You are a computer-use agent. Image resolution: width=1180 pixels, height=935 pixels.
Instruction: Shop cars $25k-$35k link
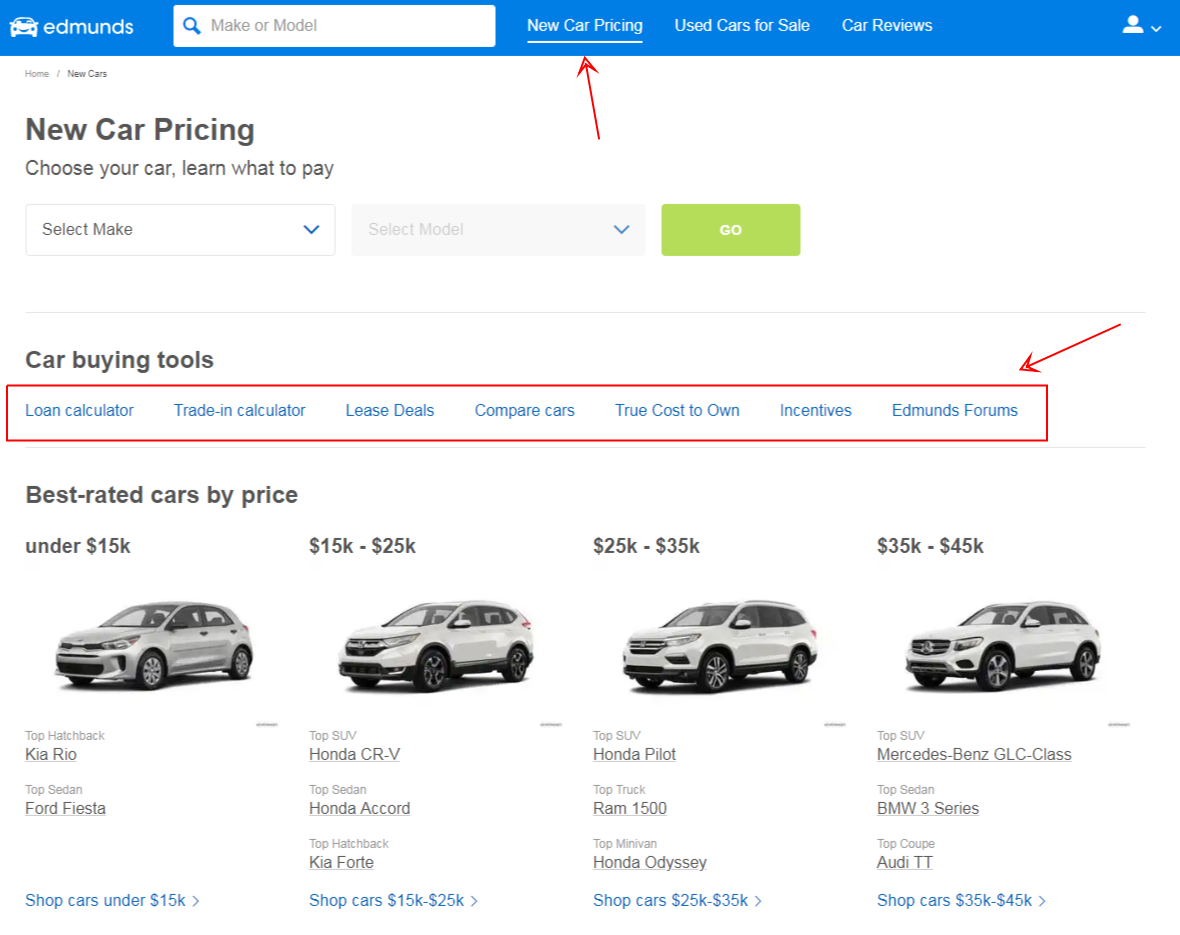pyautogui.click(x=677, y=900)
